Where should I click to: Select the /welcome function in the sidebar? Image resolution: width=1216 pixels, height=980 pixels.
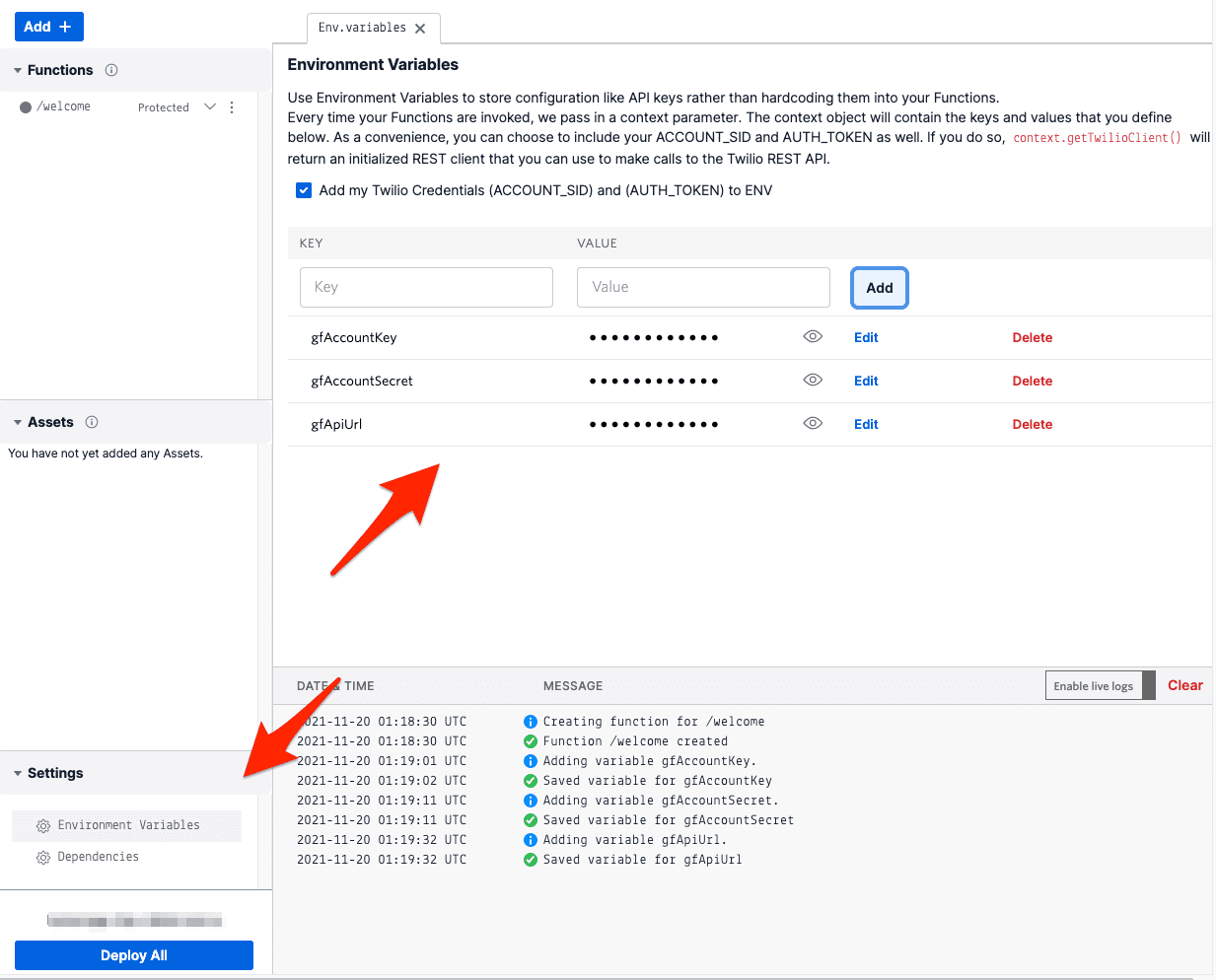pos(66,106)
